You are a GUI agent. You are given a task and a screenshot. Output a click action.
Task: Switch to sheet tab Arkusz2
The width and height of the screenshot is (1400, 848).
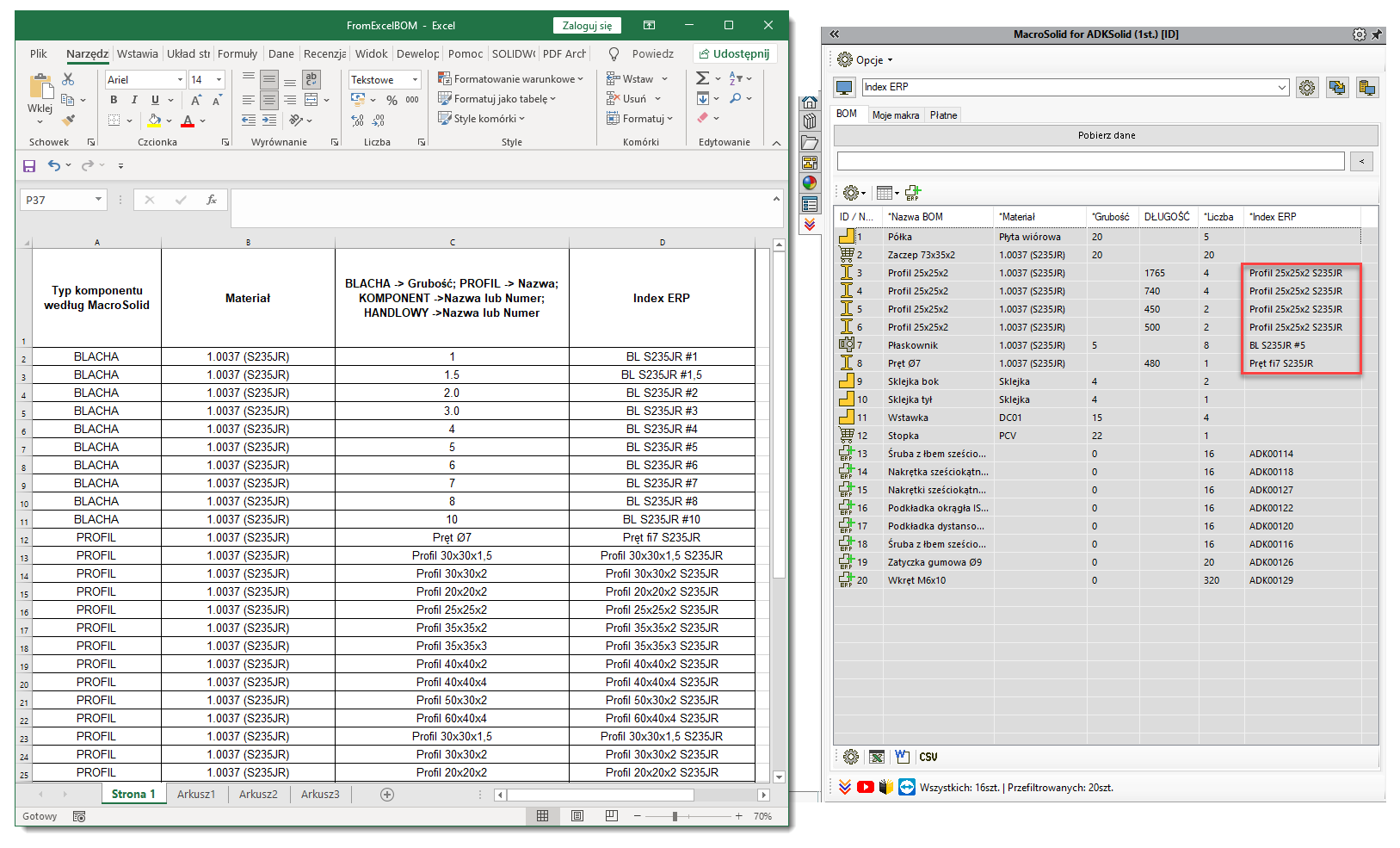coord(258,794)
